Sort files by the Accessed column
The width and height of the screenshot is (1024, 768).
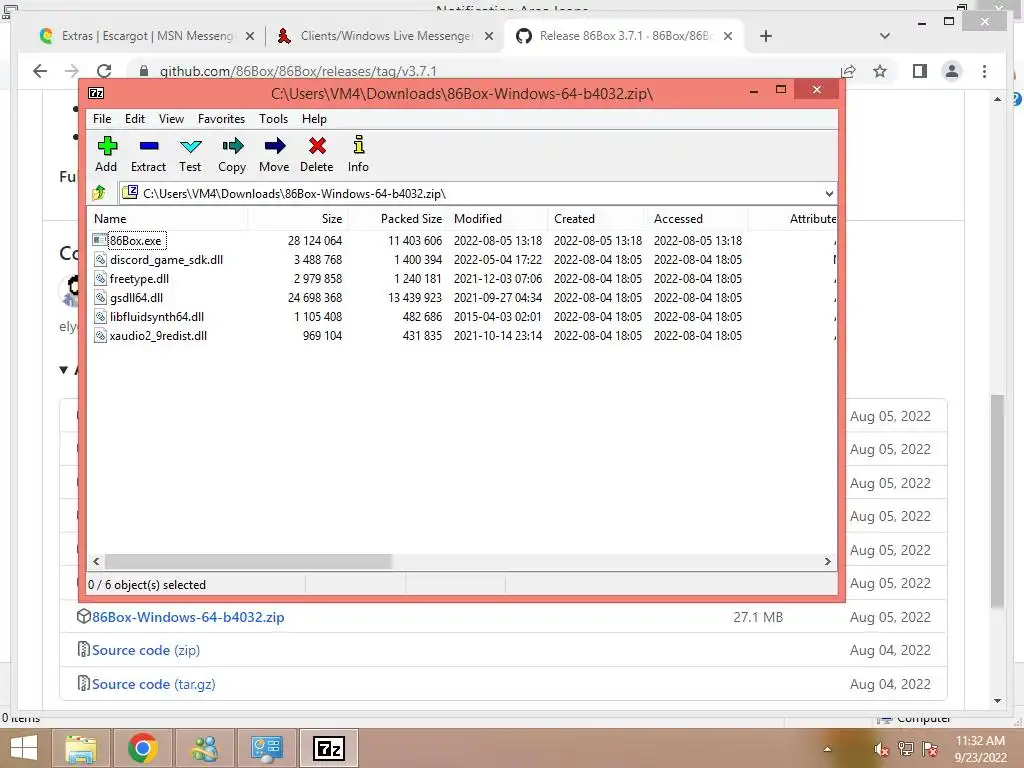coord(697,219)
